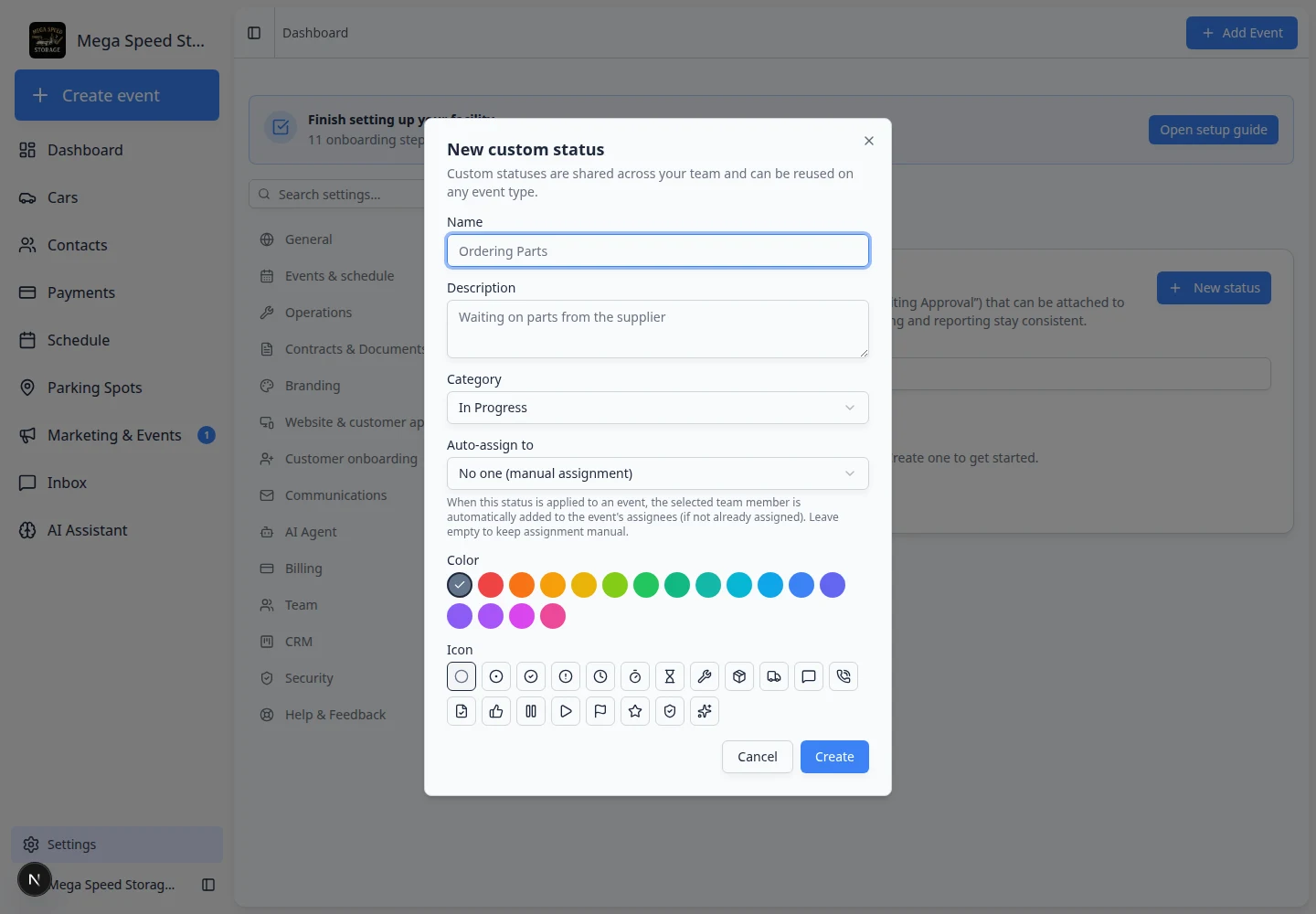Pick the chat bubble status icon
The image size is (1316, 914).
(809, 676)
